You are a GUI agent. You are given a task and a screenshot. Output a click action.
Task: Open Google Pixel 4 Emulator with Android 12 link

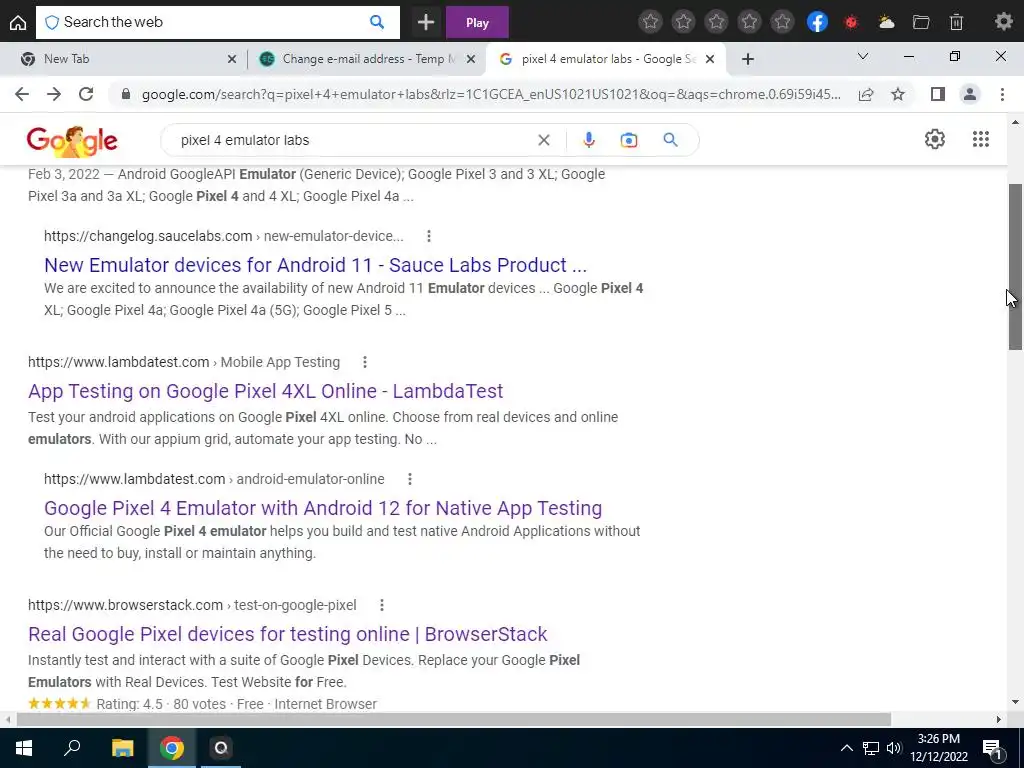[x=323, y=507]
